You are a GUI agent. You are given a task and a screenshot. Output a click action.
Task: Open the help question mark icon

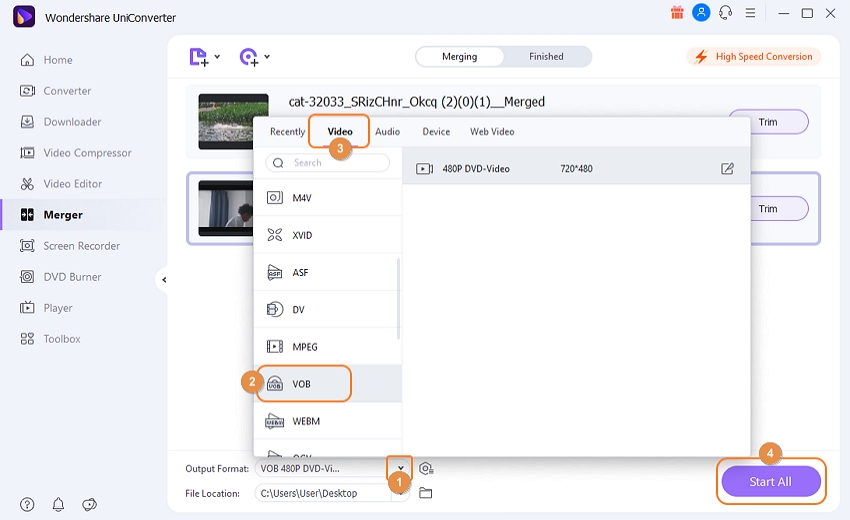tap(27, 504)
